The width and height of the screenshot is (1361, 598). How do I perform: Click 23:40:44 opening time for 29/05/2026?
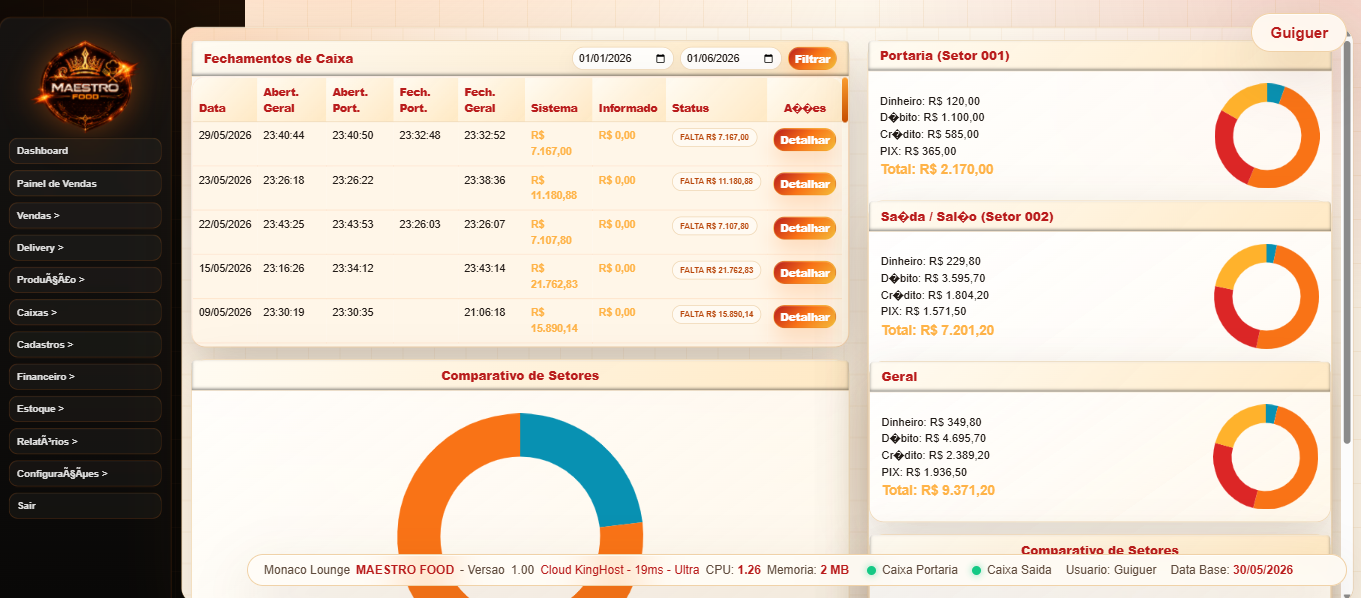pos(284,135)
